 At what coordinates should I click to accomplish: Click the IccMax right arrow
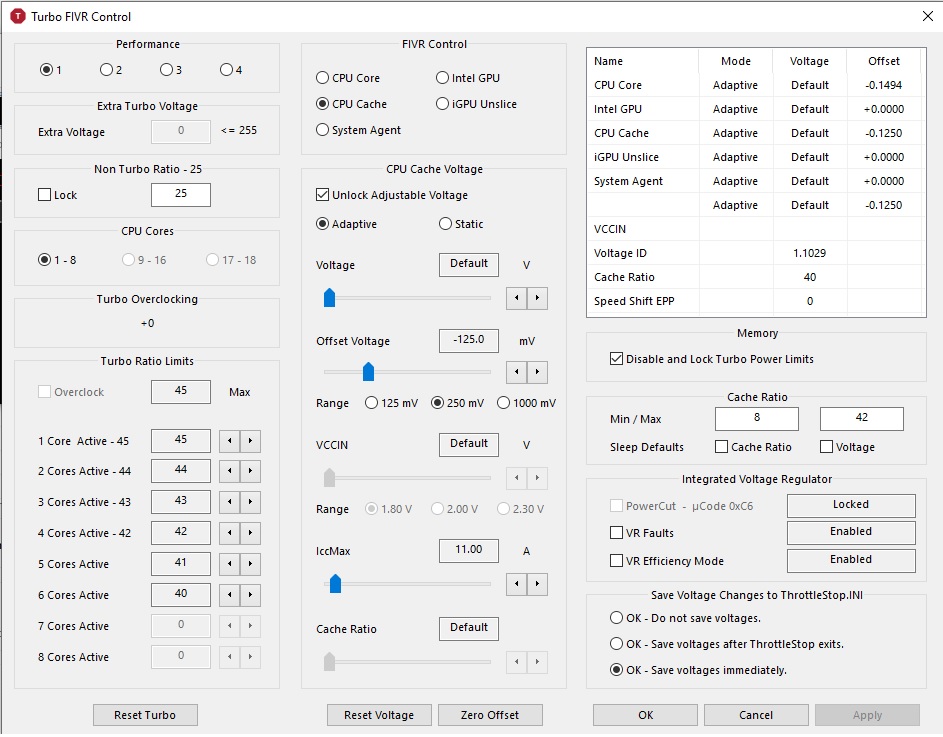tap(537, 584)
